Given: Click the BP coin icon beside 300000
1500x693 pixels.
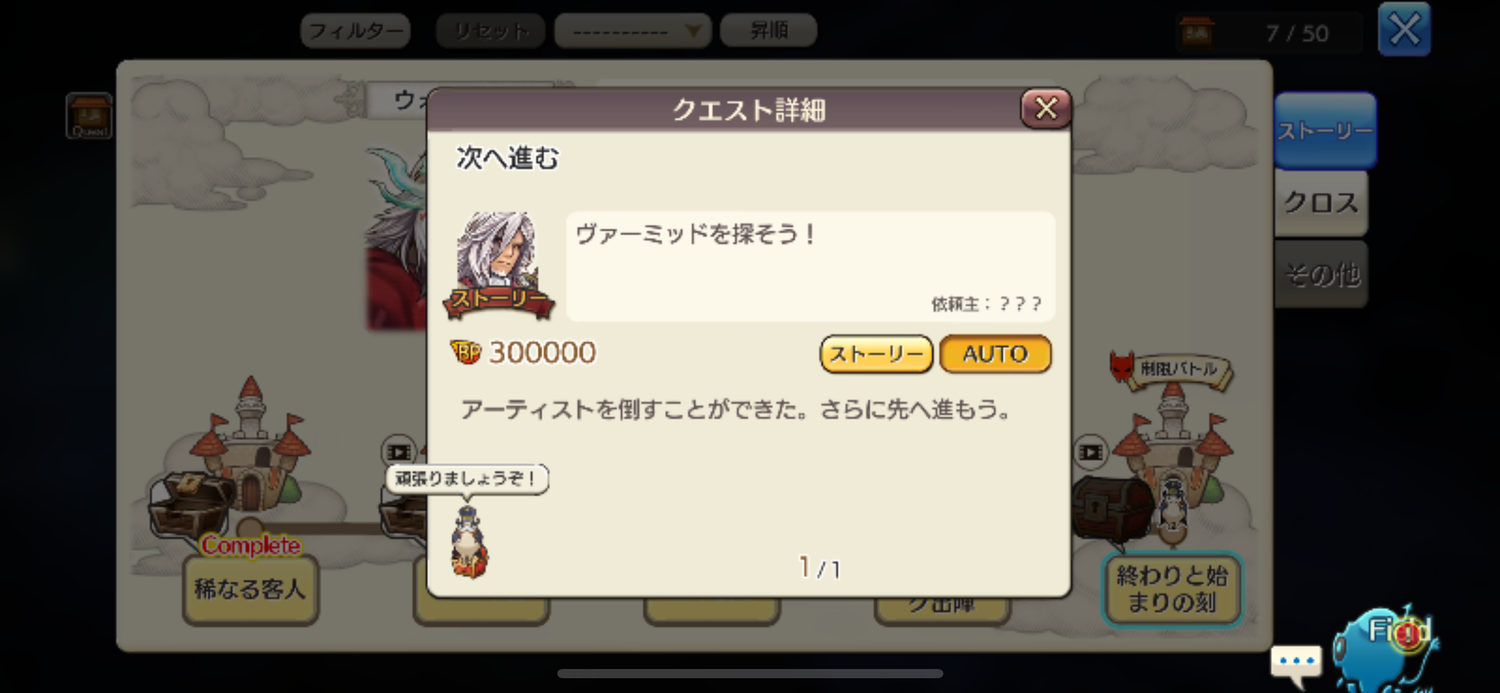Looking at the screenshot, I should tap(465, 352).
